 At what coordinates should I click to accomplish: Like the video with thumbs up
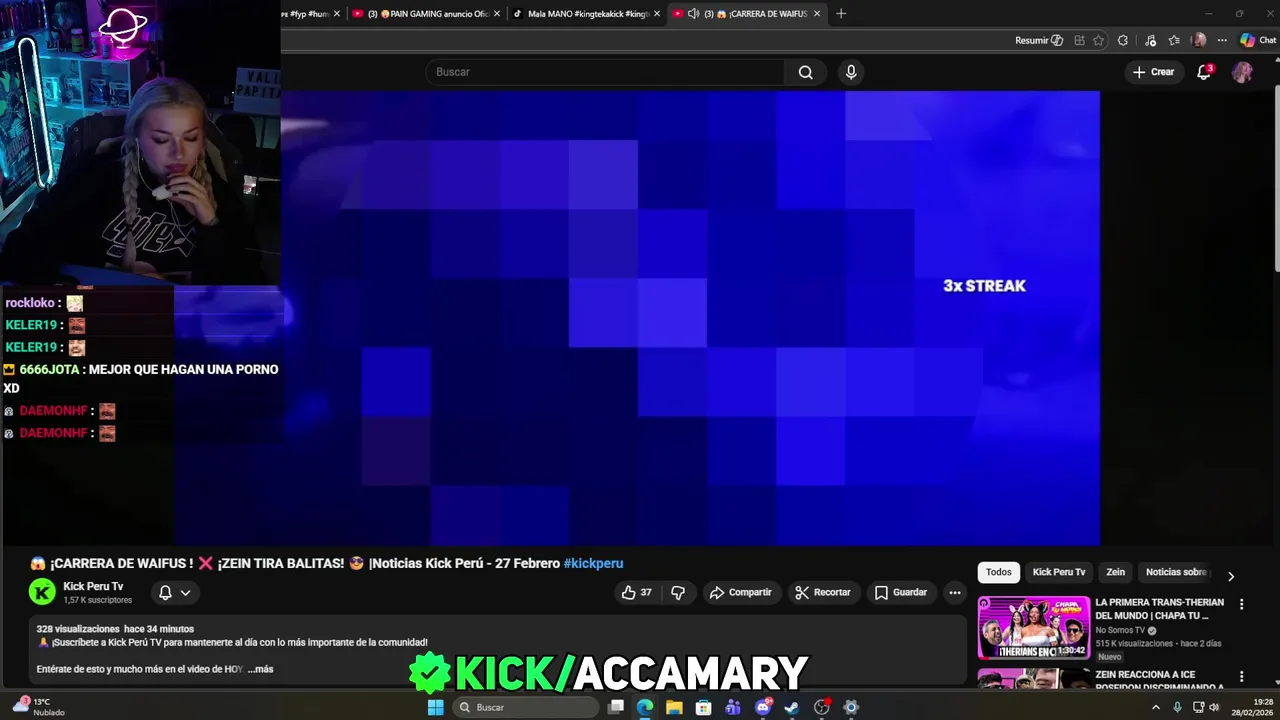(637, 592)
